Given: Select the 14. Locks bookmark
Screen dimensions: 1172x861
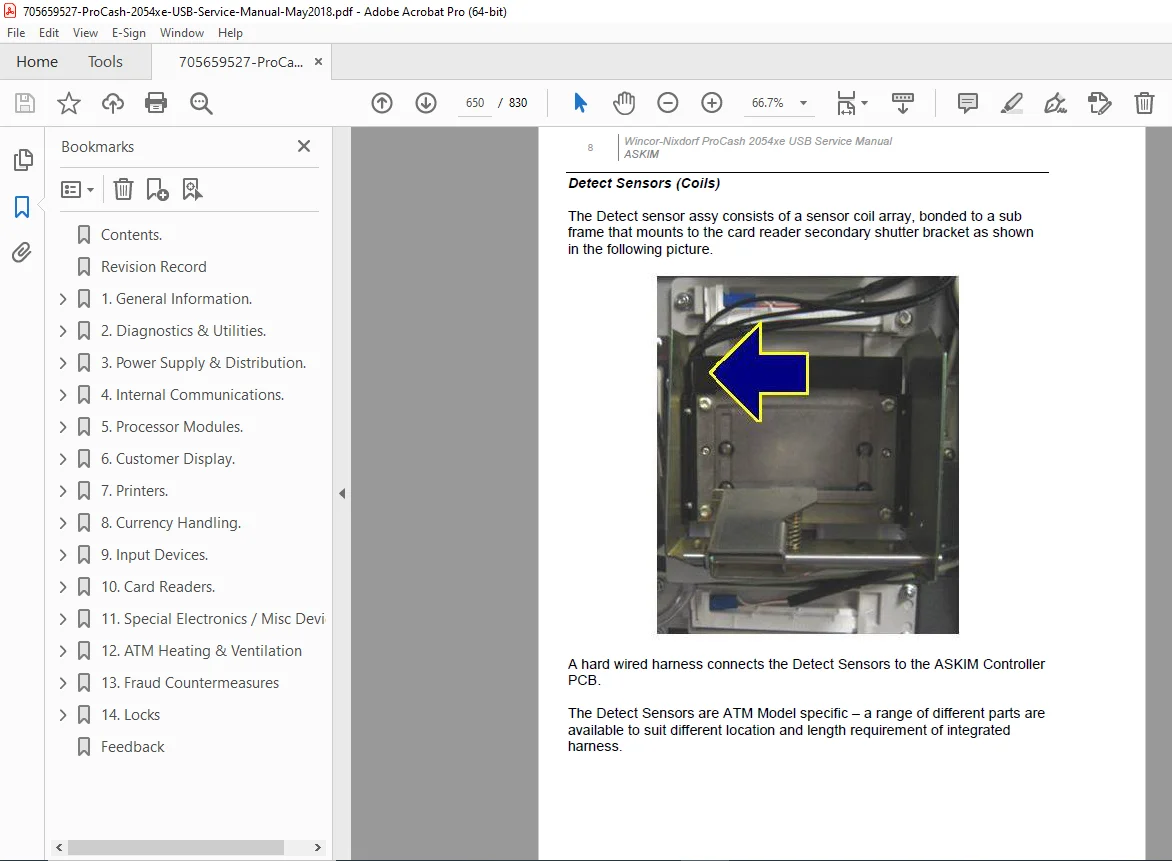Looking at the screenshot, I should 130,715.
